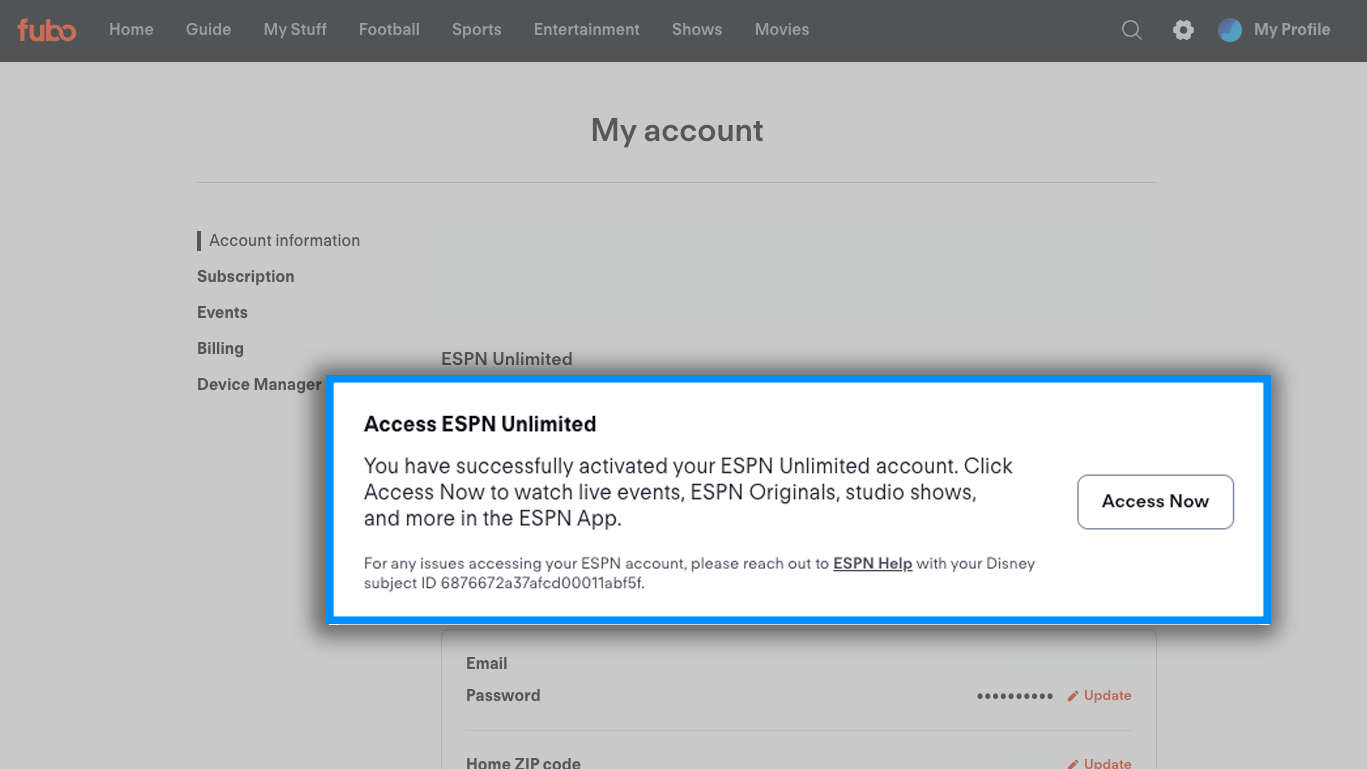Viewport: 1367px width, 769px height.
Task: Select My Stuff in the top navigation
Action: [x=295, y=30]
